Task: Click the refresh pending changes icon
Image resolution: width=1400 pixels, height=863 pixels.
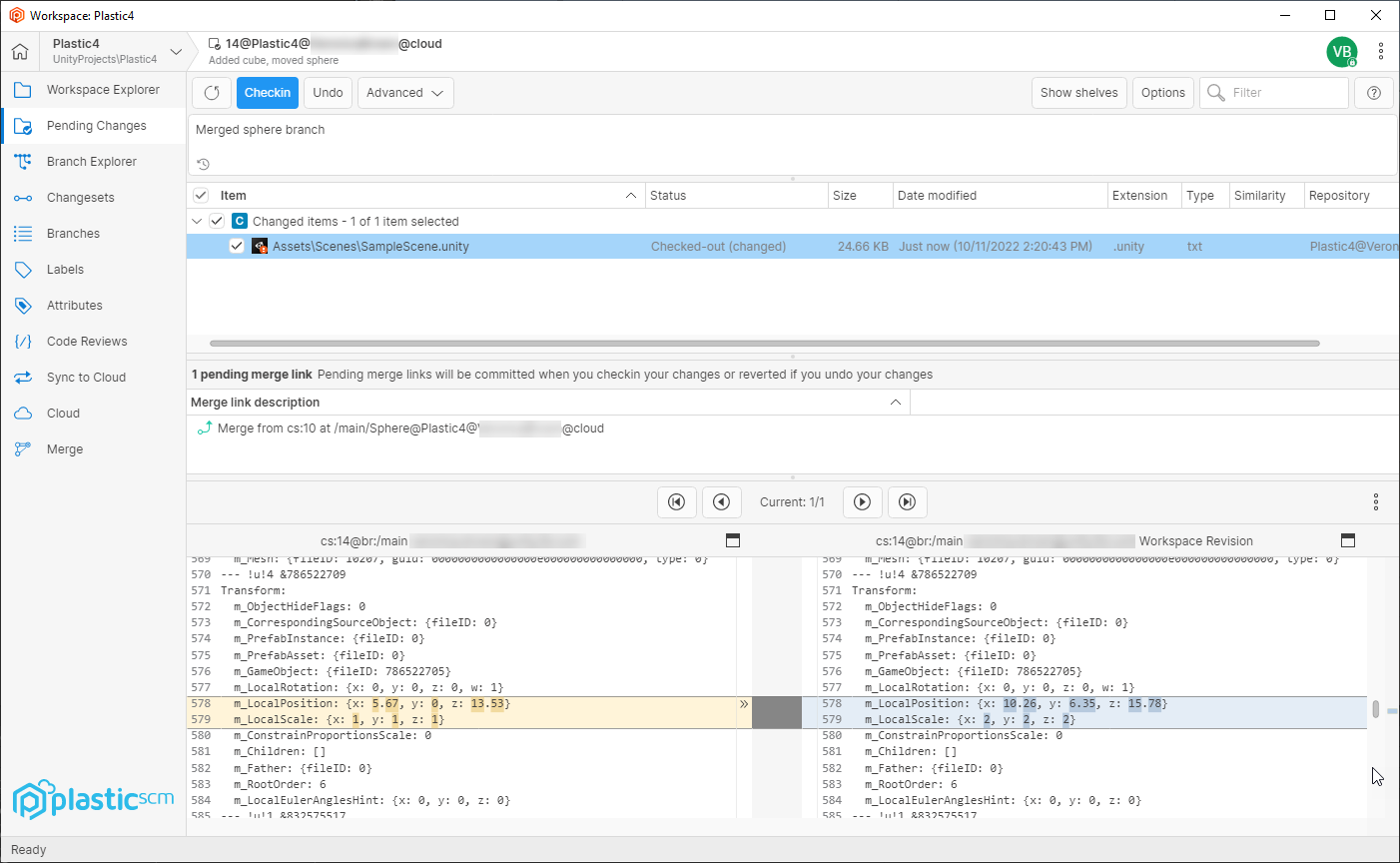Action: coord(212,93)
